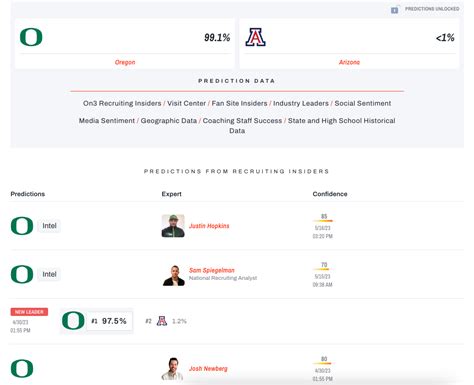Screen dimensions: 474x385
Task: Click the NEW LEADER red badge
Action: pyautogui.click(x=29, y=312)
